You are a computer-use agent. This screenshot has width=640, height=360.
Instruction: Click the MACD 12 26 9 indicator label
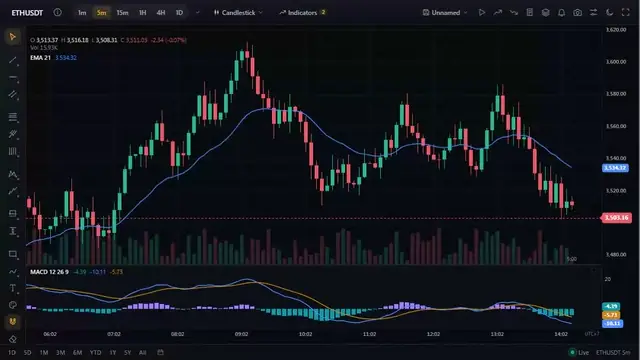coord(49,272)
